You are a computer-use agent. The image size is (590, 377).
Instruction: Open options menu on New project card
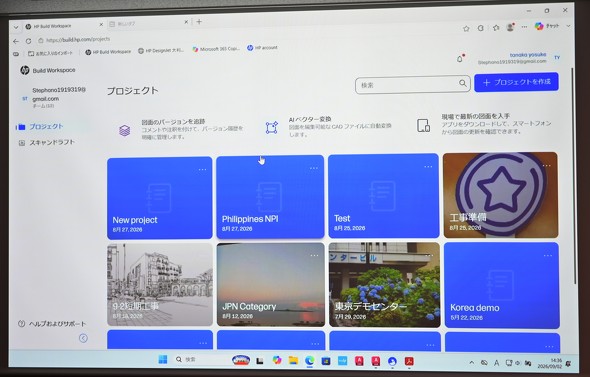pos(202,169)
